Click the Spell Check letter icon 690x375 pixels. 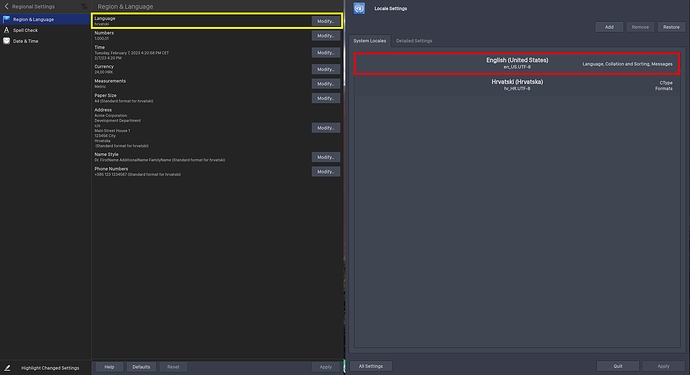pyautogui.click(x=6, y=30)
